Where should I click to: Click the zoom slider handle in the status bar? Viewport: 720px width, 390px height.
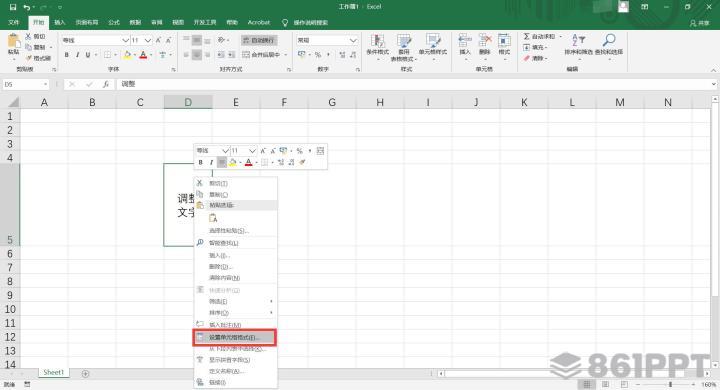(x=670, y=384)
